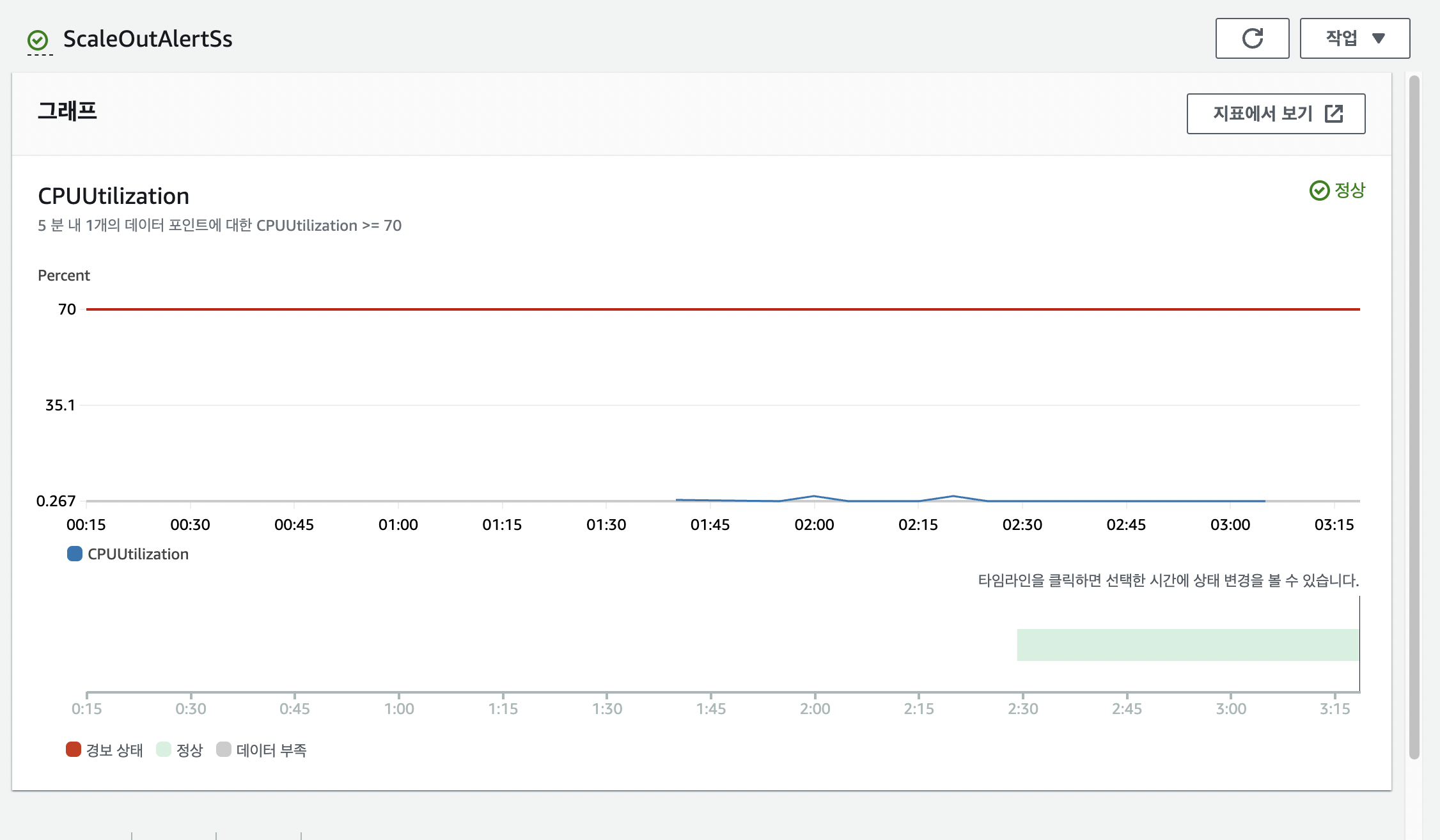Click the 지표에서 보기 button
Screen dimensions: 1440x840
[x=1276, y=114]
